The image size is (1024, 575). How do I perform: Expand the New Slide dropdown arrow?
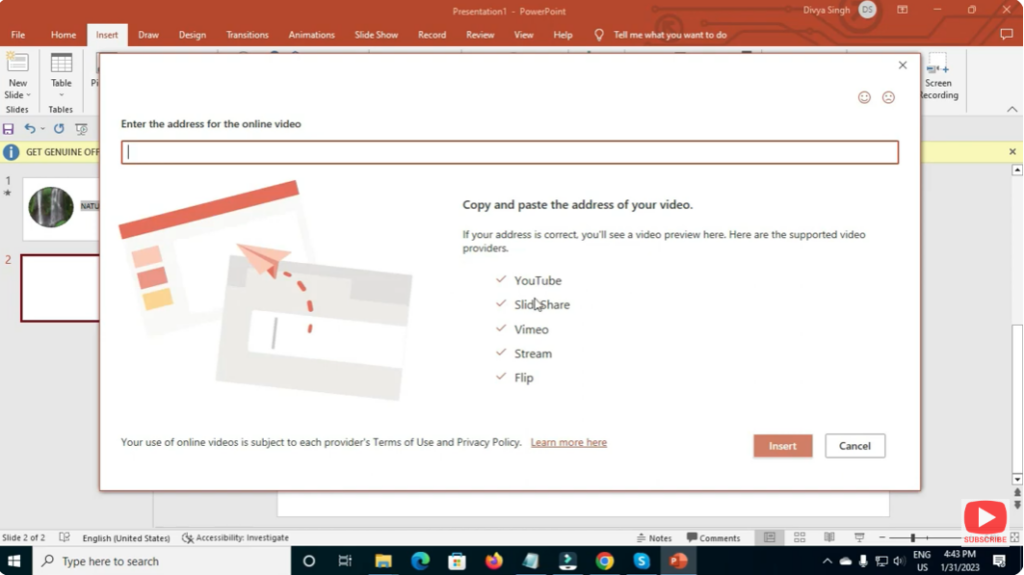tap(29, 95)
